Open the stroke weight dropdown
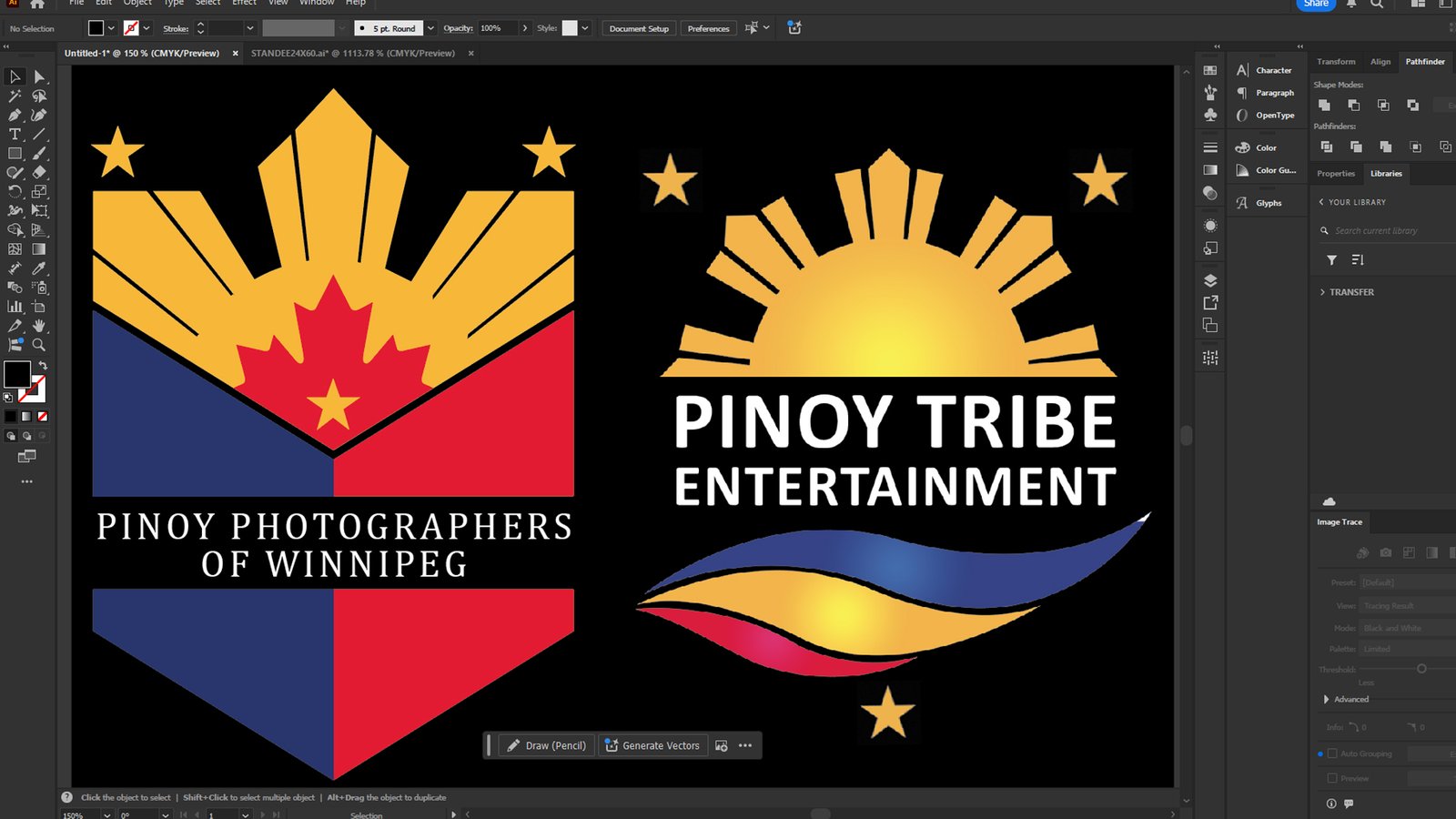This screenshot has width=1456, height=819. [x=250, y=28]
